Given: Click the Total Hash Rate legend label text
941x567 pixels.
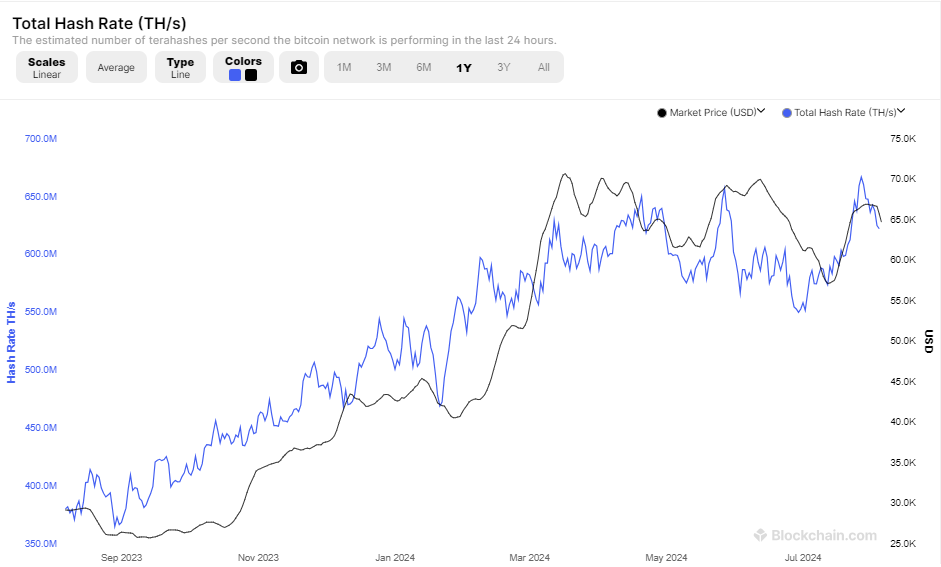Looking at the screenshot, I should pos(845,113).
